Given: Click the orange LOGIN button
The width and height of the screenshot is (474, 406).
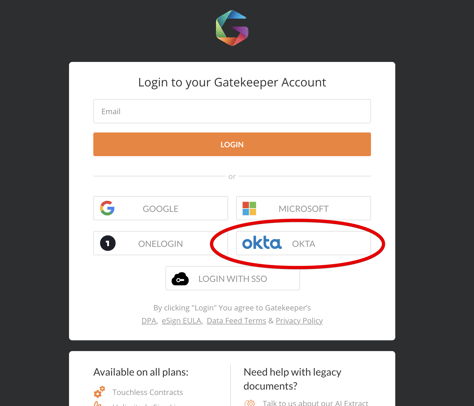Looking at the screenshot, I should click(232, 144).
